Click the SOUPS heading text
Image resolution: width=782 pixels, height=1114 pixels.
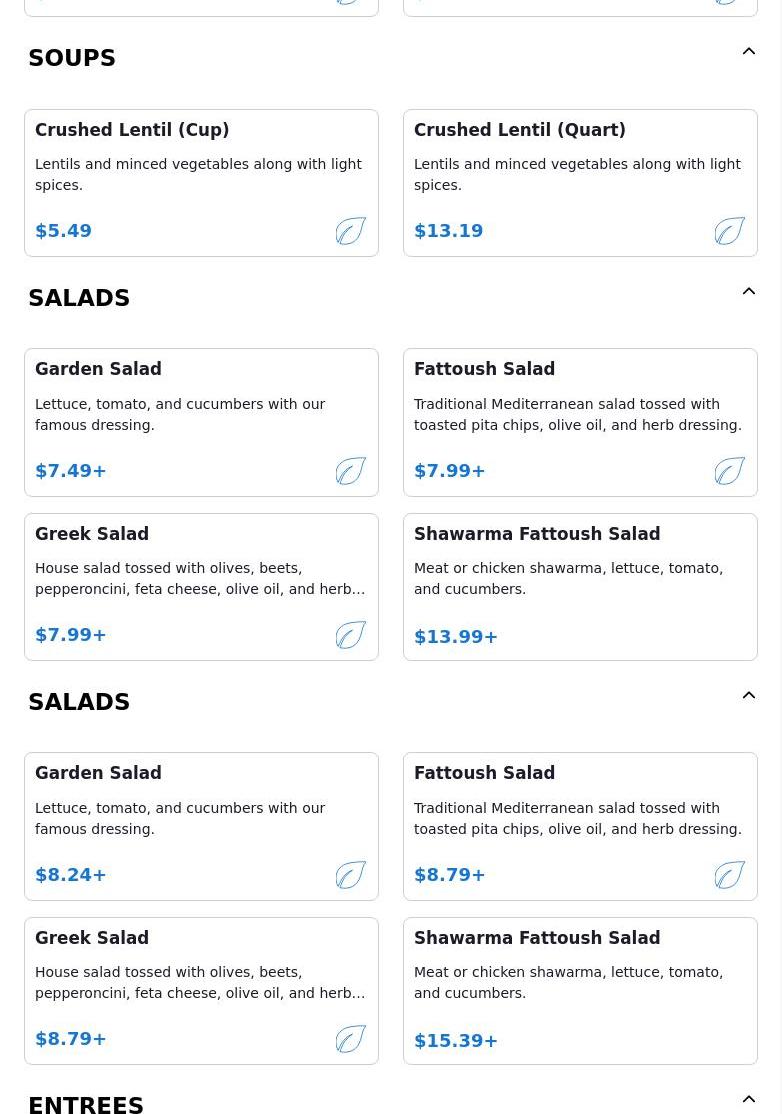[72, 59]
